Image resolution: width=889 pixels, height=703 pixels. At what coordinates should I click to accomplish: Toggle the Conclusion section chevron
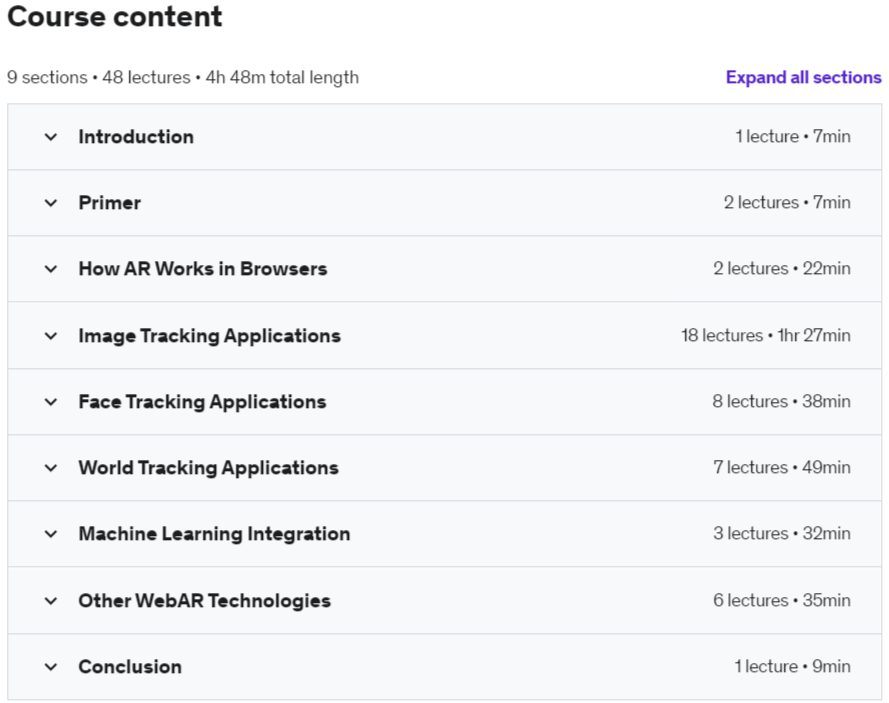pyautogui.click(x=51, y=667)
